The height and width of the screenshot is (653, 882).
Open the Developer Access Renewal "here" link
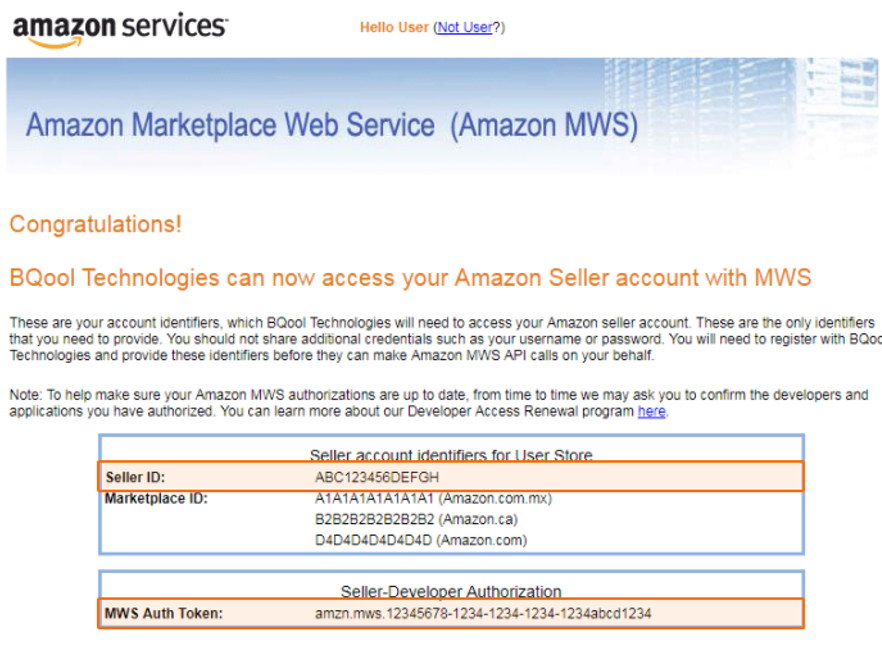pyautogui.click(x=651, y=411)
